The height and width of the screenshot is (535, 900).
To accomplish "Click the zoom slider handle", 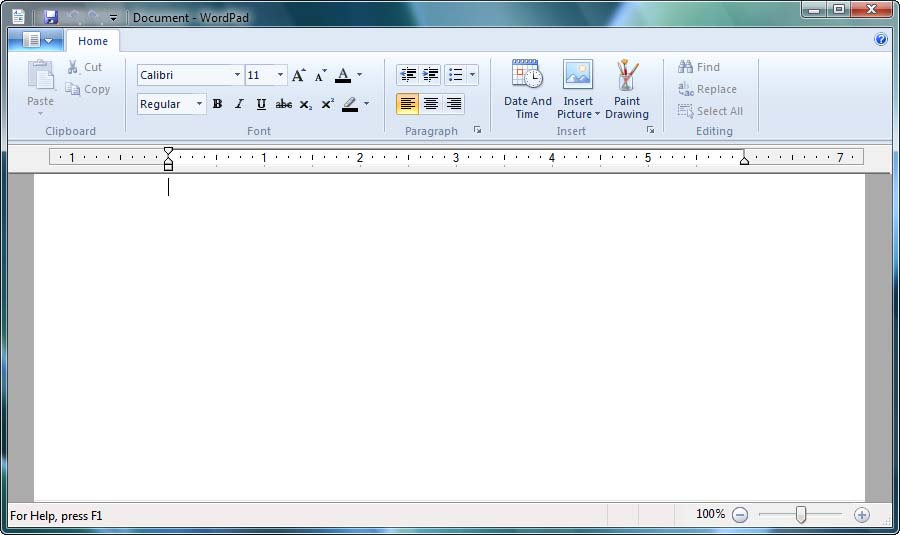I will (801, 515).
